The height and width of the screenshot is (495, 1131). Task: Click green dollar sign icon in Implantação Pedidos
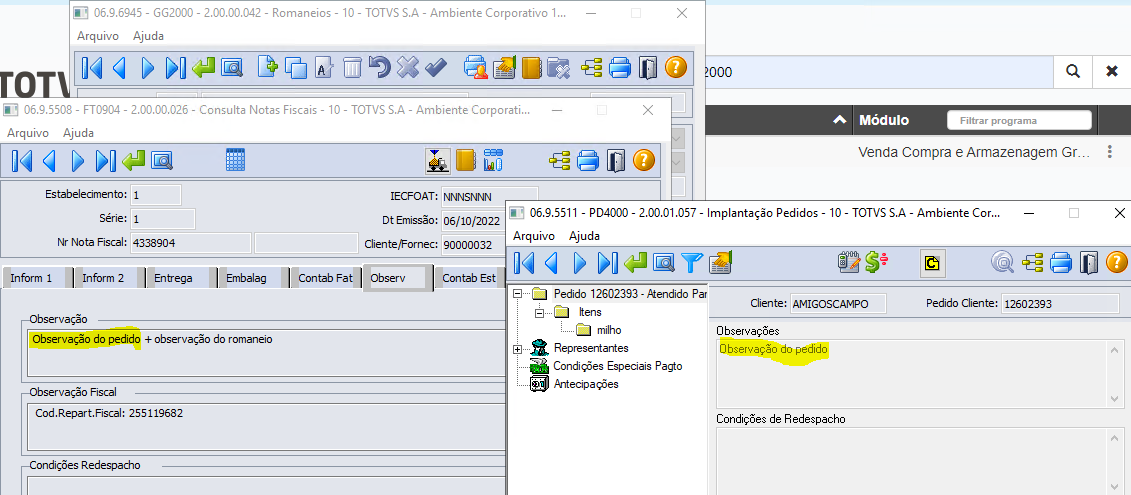click(876, 263)
